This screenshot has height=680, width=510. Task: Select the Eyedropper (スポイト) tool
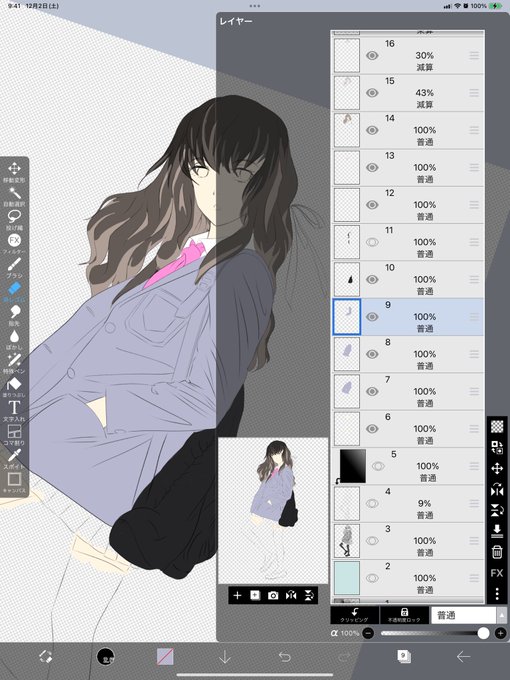point(14,459)
